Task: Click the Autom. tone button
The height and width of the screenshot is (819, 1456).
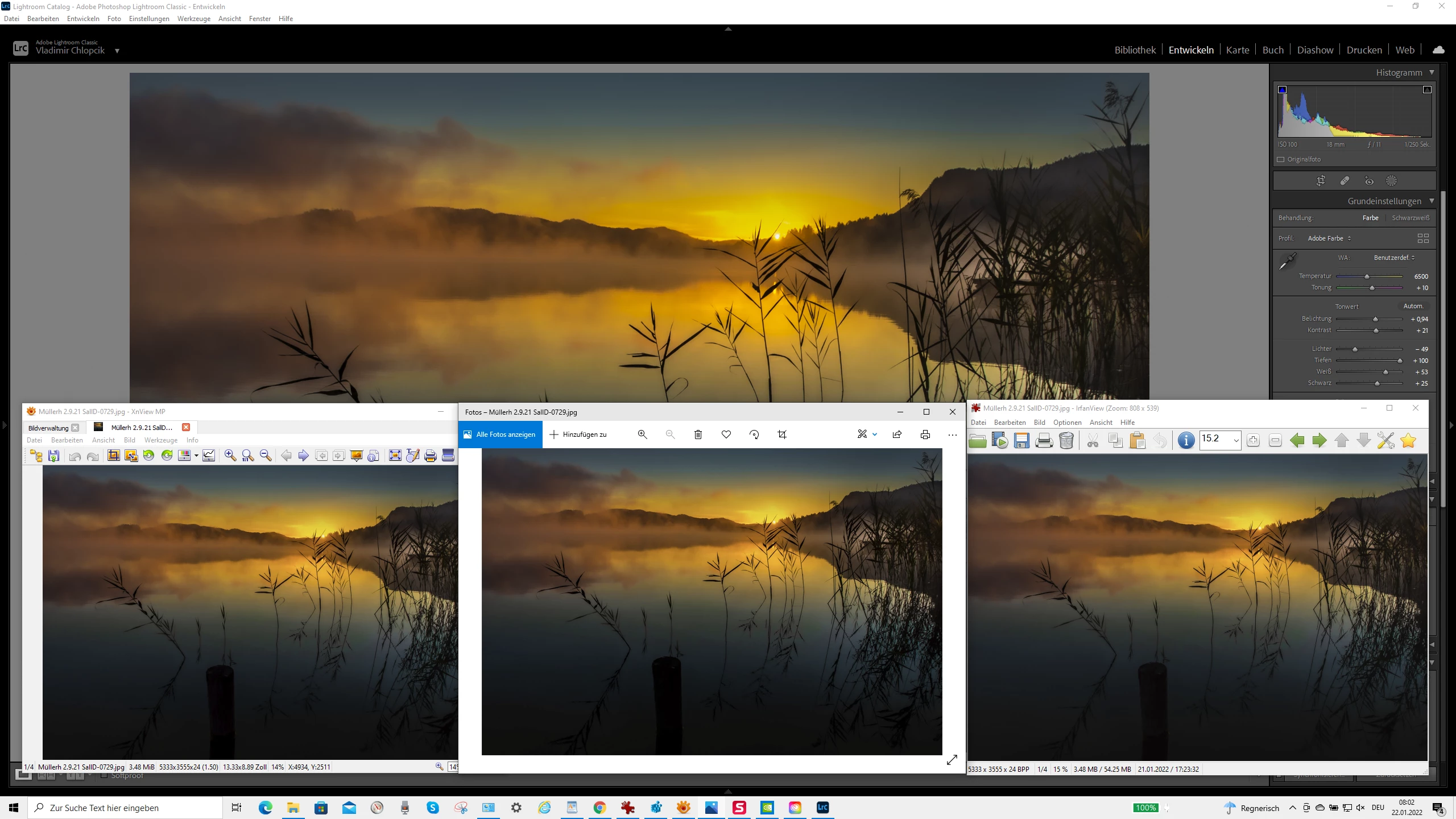Action: (1413, 306)
